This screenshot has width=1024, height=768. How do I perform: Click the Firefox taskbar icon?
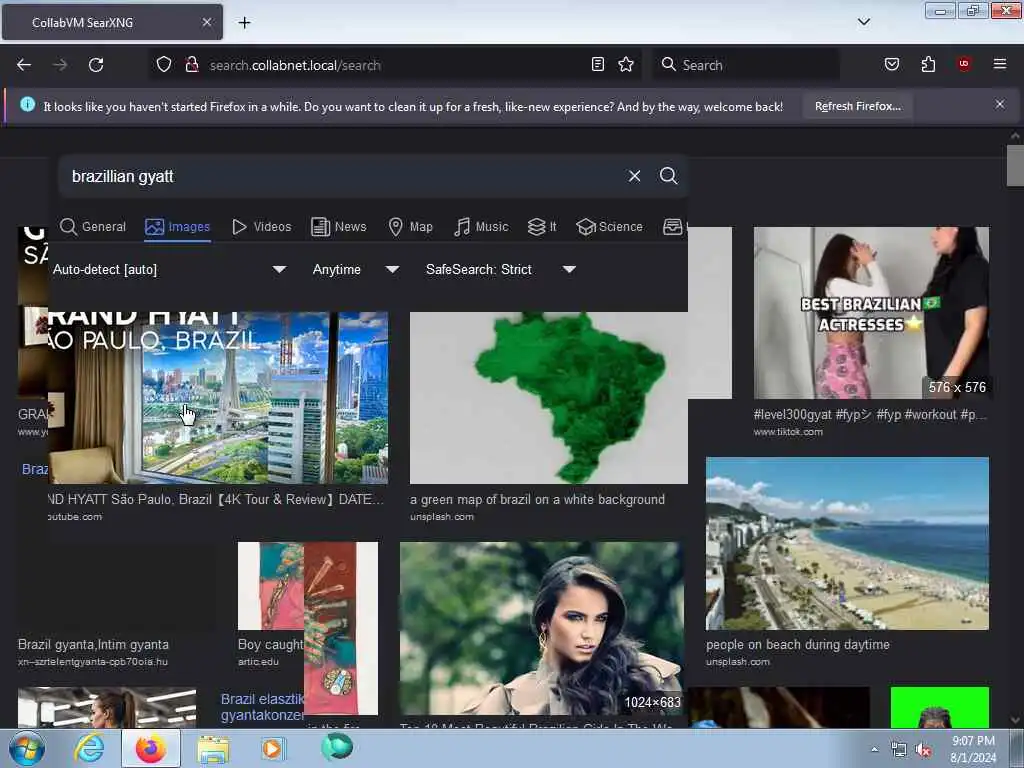click(150, 749)
